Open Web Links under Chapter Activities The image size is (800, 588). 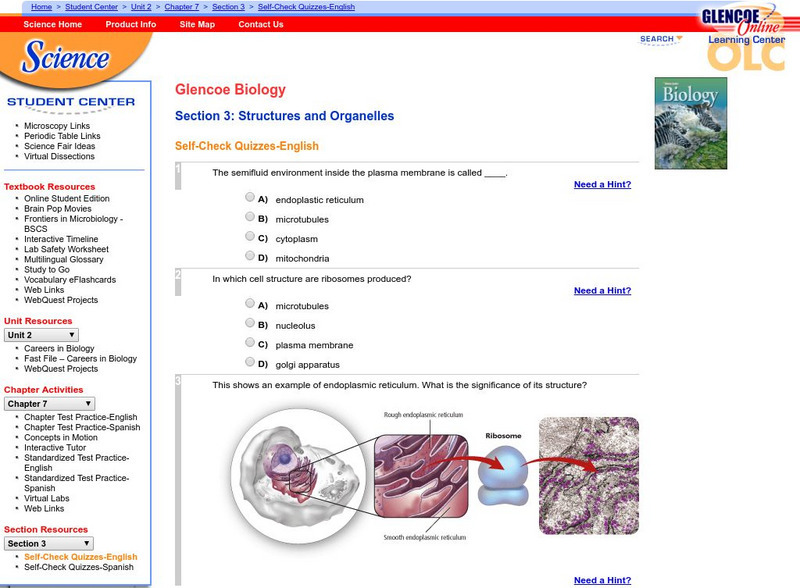pos(44,508)
